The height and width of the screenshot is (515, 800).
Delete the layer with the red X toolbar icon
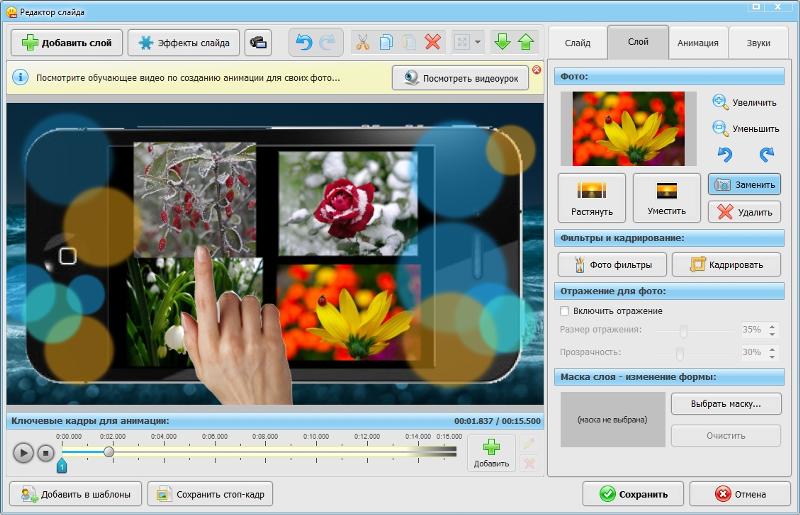coord(433,42)
